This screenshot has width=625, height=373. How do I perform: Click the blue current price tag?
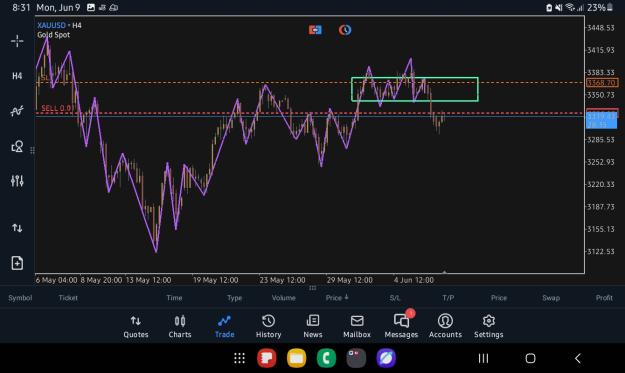(601, 120)
